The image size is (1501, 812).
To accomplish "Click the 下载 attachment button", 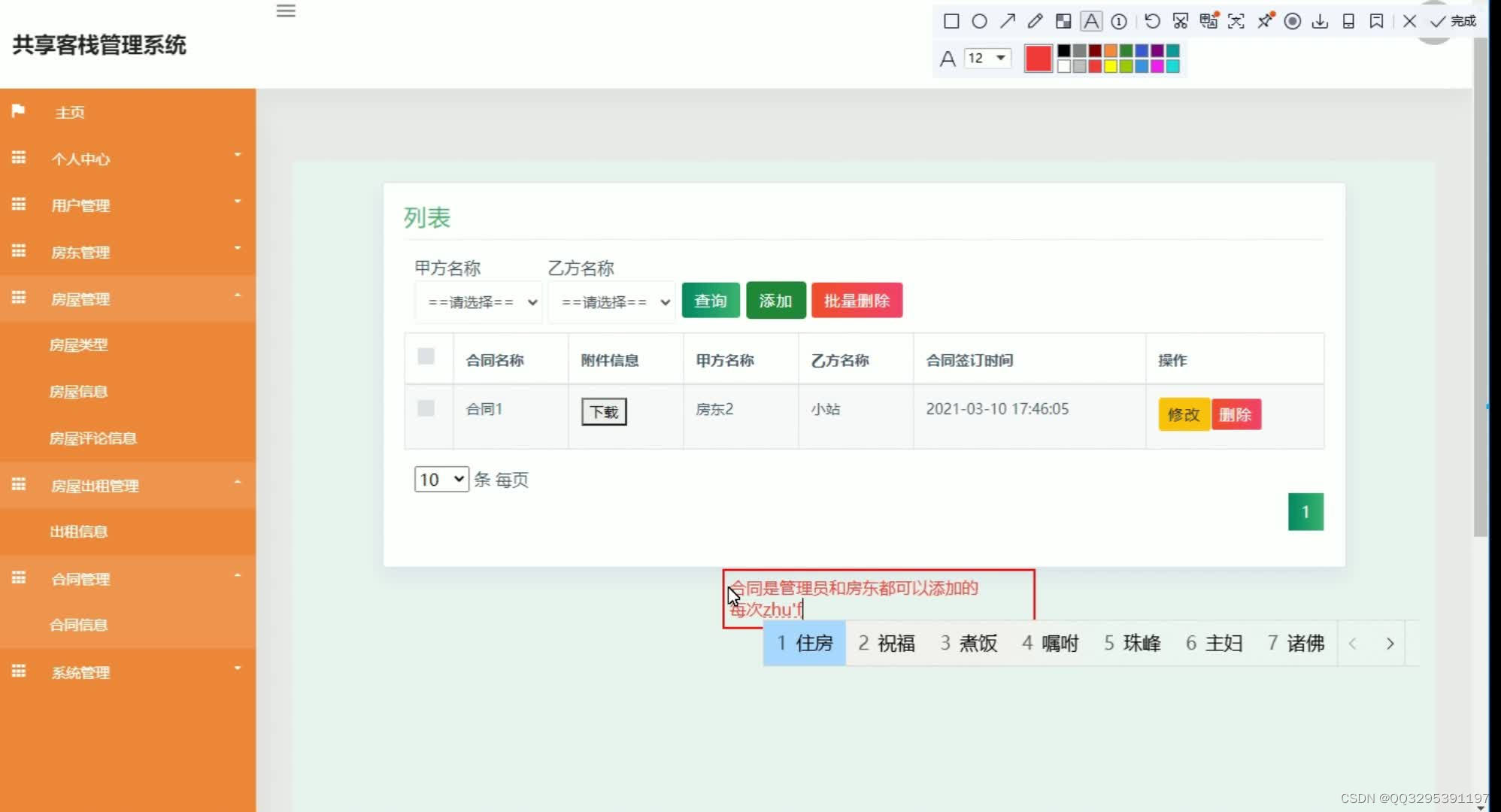I will (604, 412).
